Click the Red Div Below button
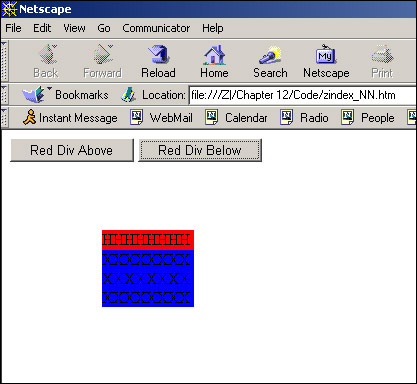 [x=200, y=150]
